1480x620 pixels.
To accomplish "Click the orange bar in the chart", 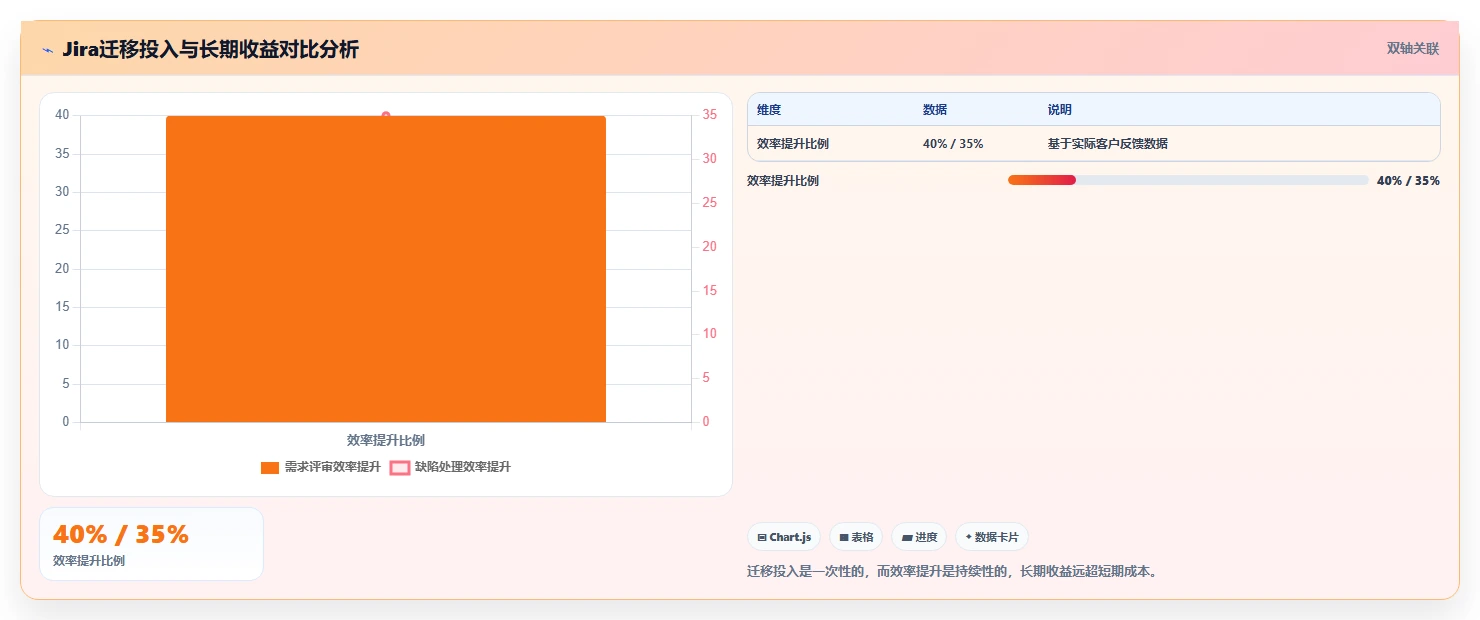I will (386, 269).
